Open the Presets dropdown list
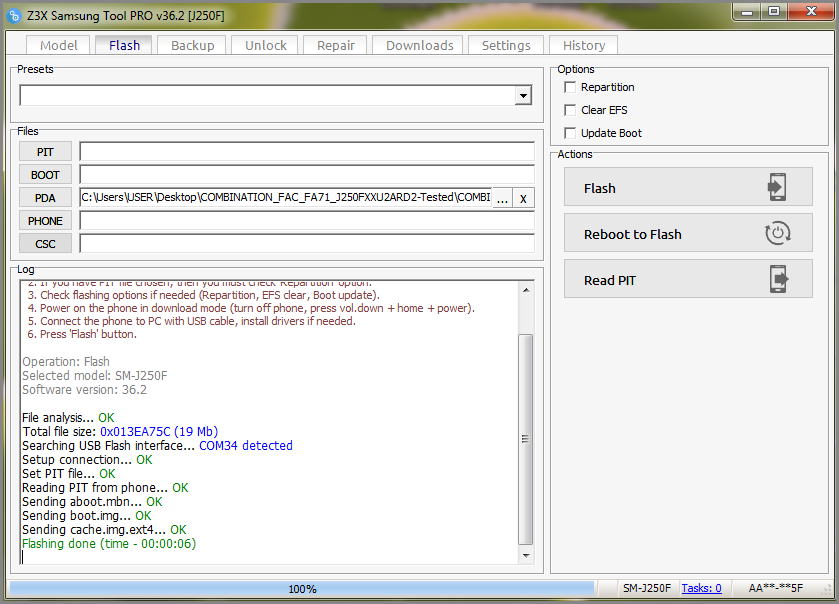Image resolution: width=839 pixels, height=604 pixels. pyautogui.click(x=523, y=96)
